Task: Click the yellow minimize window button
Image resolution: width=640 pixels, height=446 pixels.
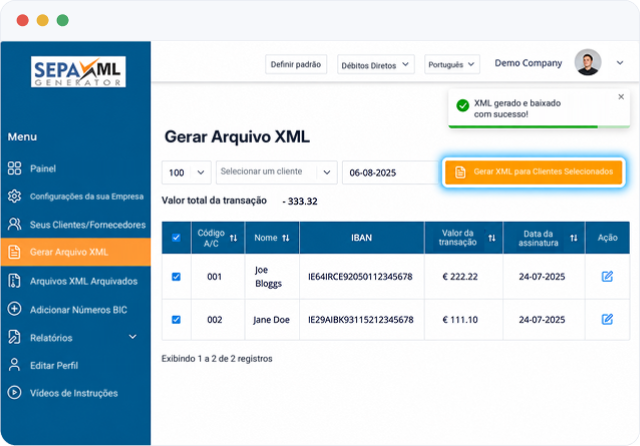Action: click(x=42, y=20)
